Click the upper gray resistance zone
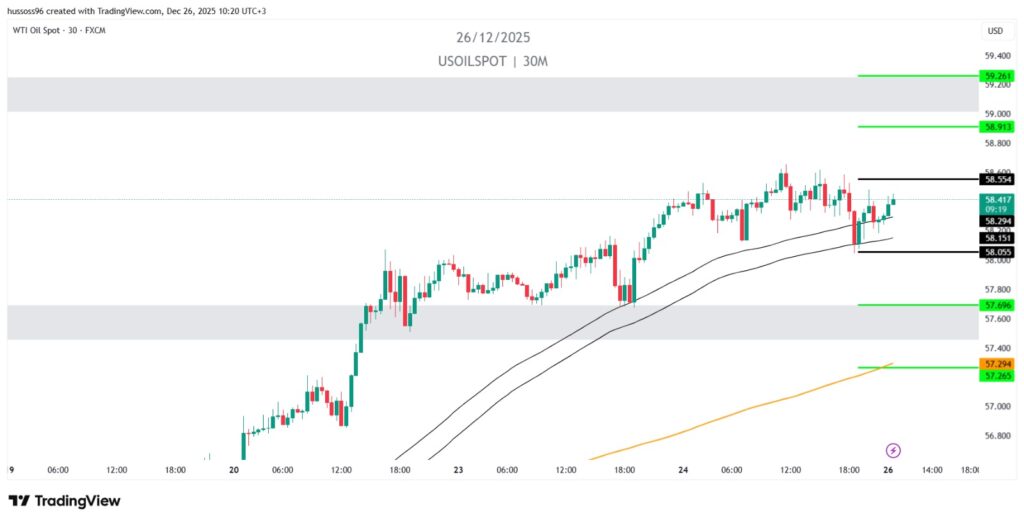 (490, 94)
